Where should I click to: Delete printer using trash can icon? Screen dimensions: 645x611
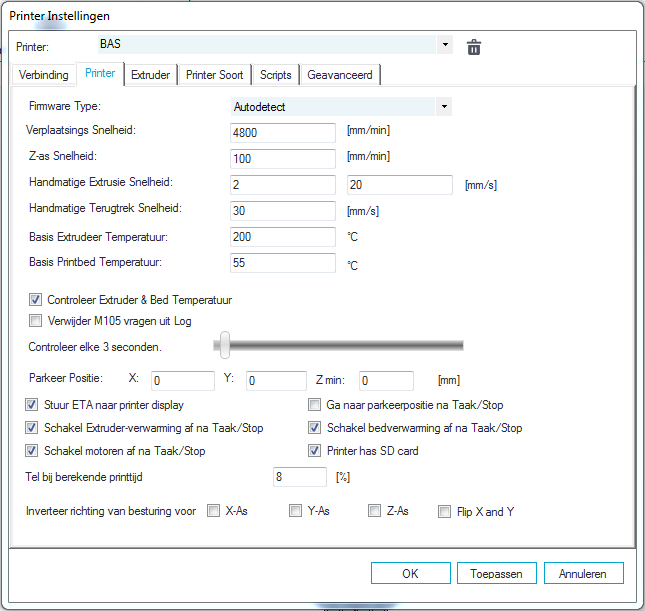coord(474,47)
